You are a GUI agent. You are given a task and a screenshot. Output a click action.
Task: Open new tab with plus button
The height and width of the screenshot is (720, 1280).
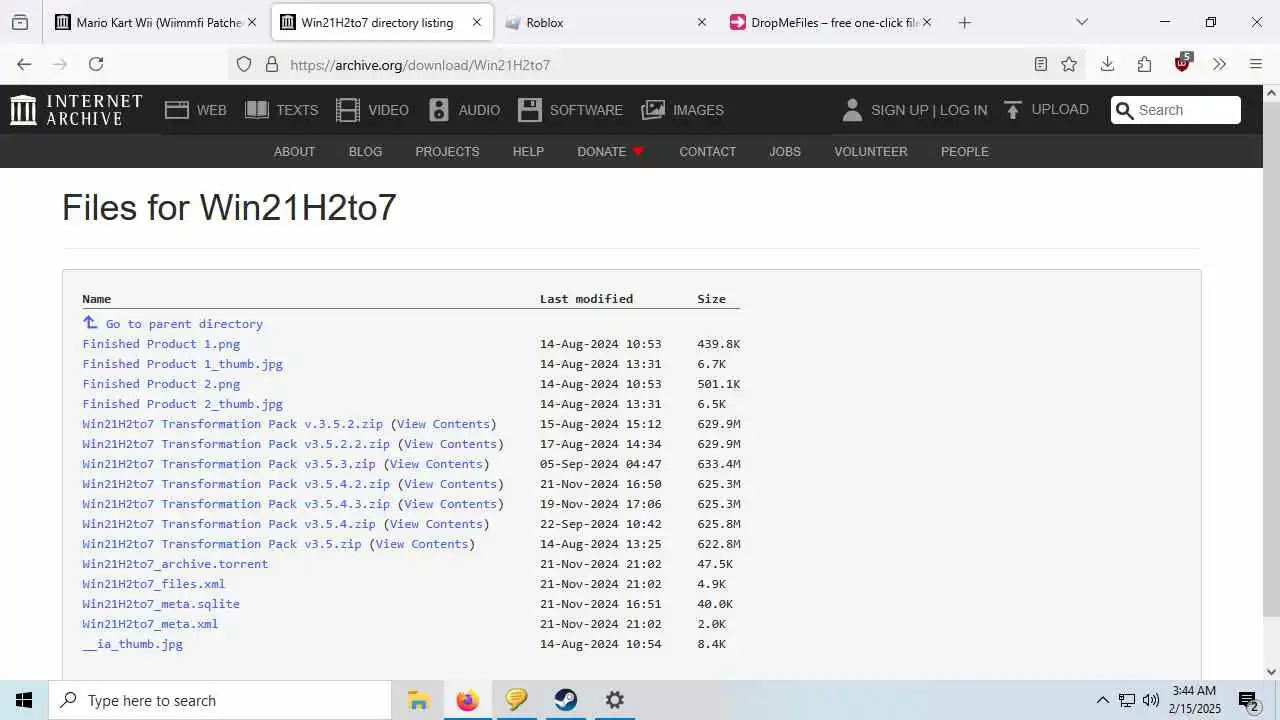(x=964, y=22)
